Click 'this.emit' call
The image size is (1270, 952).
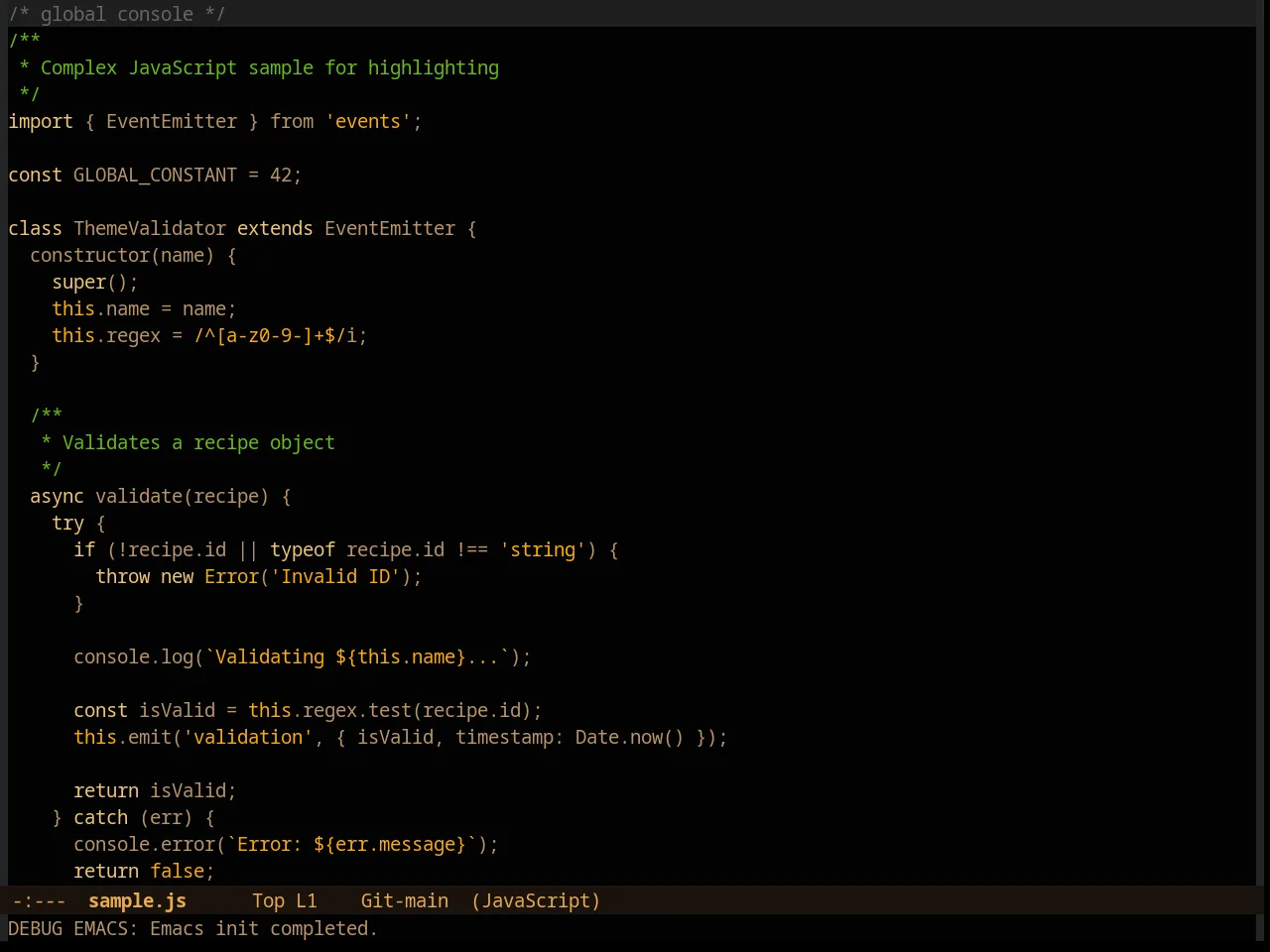pyautogui.click(x=122, y=737)
